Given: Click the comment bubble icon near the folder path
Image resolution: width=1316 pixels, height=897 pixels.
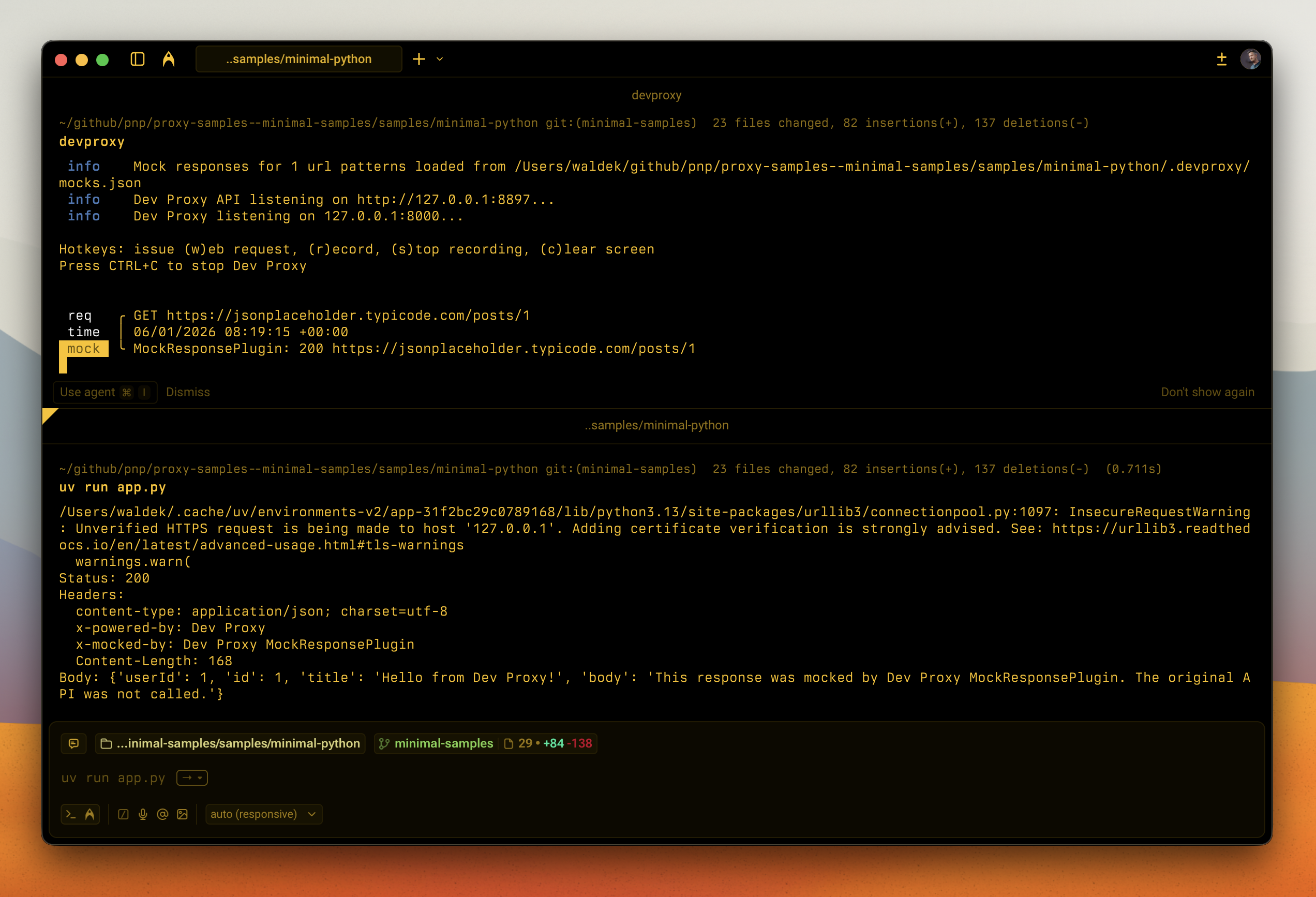Looking at the screenshot, I should click(x=73, y=743).
